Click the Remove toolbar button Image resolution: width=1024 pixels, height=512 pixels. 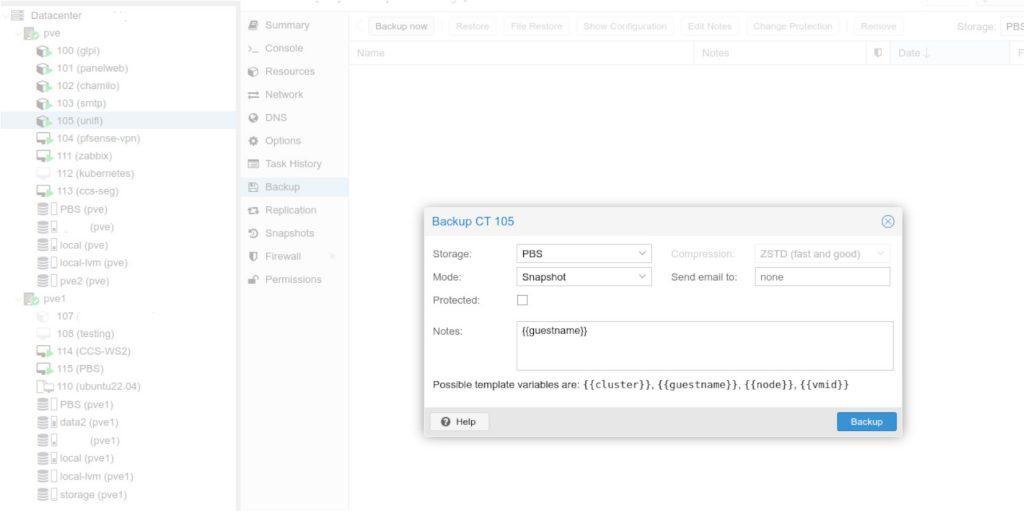coord(878,27)
